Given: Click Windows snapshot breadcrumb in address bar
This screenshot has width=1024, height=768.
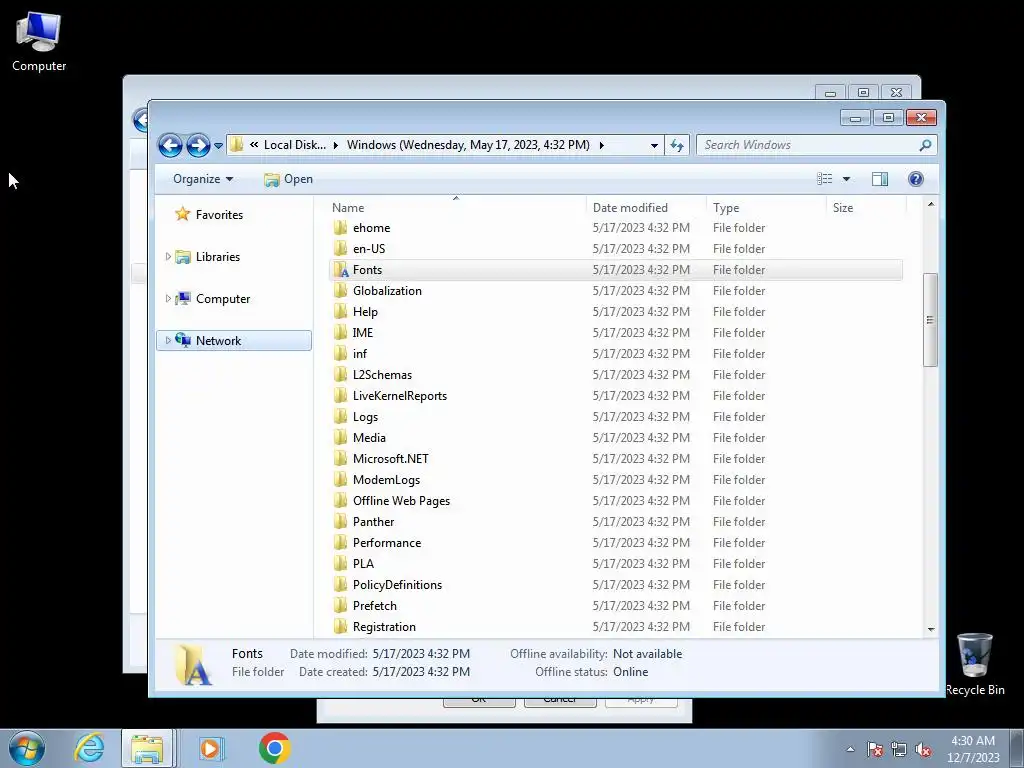Looking at the screenshot, I should (x=468, y=145).
